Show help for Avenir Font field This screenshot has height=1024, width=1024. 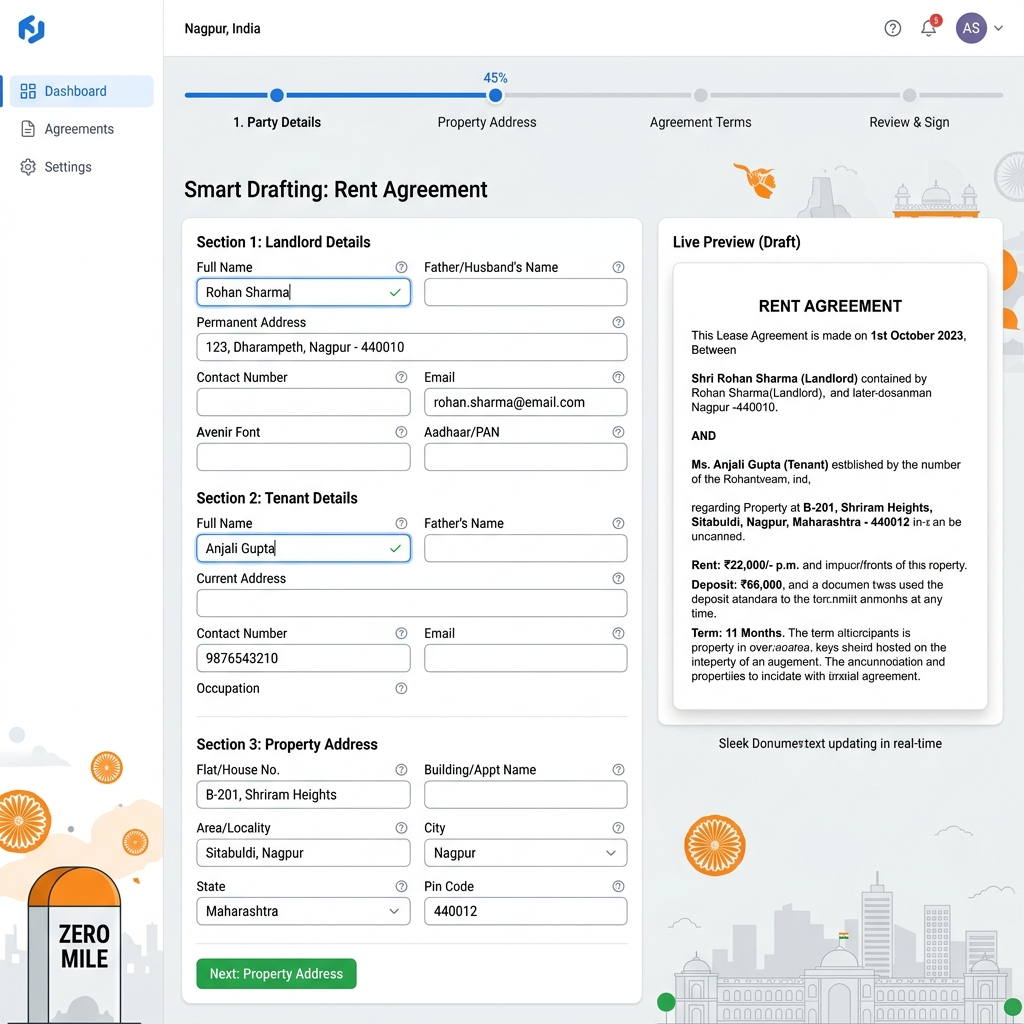401,432
